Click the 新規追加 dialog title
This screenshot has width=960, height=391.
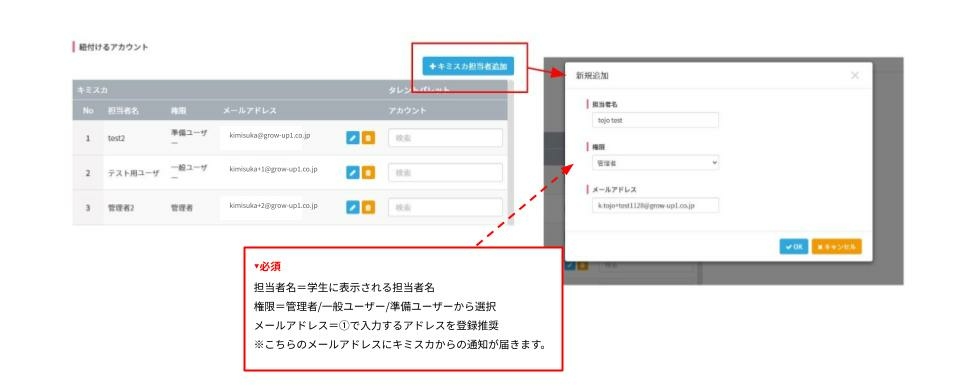[x=592, y=76]
